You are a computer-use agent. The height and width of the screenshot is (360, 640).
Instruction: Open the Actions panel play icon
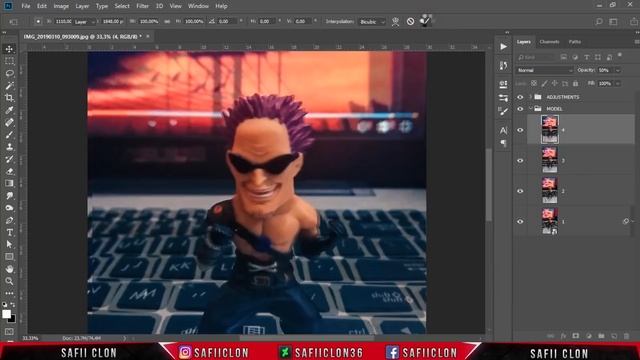coord(503,47)
